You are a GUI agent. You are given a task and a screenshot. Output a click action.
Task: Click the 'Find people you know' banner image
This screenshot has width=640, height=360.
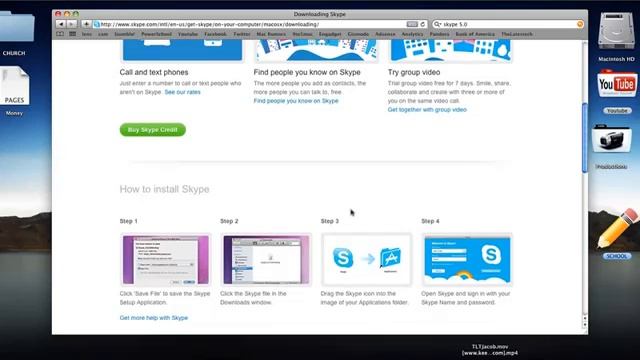[316, 51]
